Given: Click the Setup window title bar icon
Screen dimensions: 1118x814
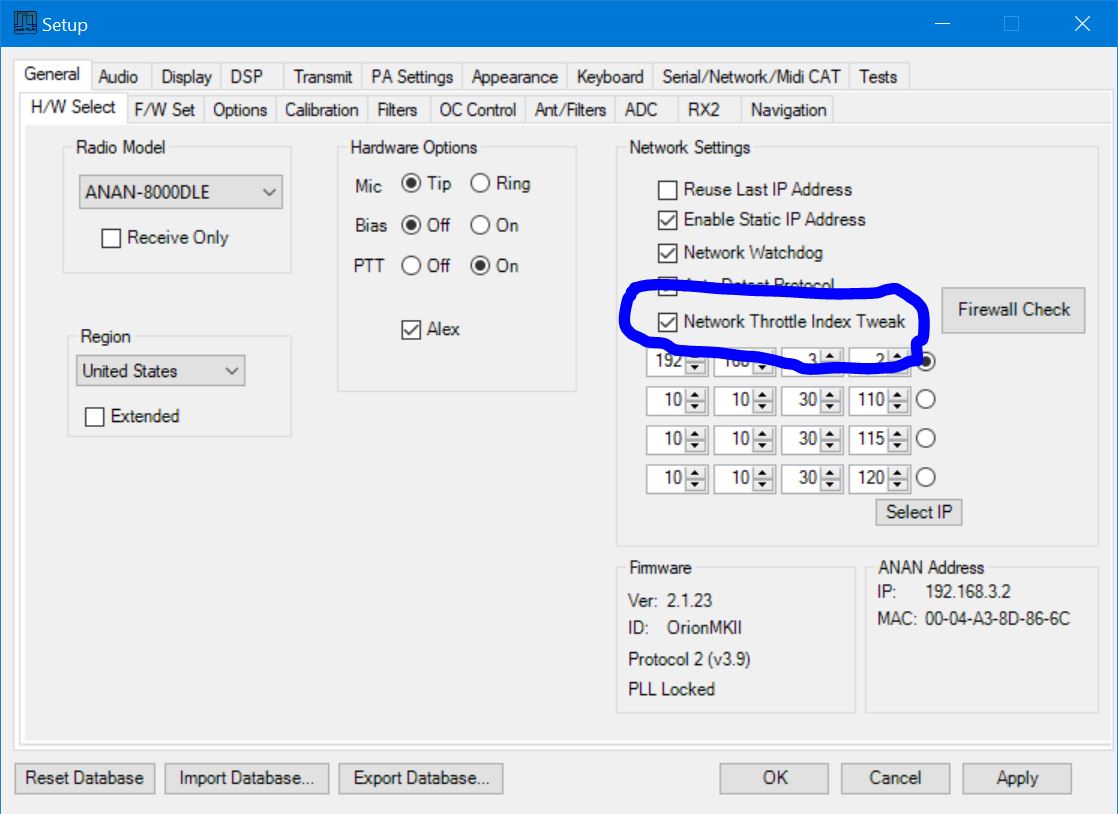Looking at the screenshot, I should click(25, 23).
